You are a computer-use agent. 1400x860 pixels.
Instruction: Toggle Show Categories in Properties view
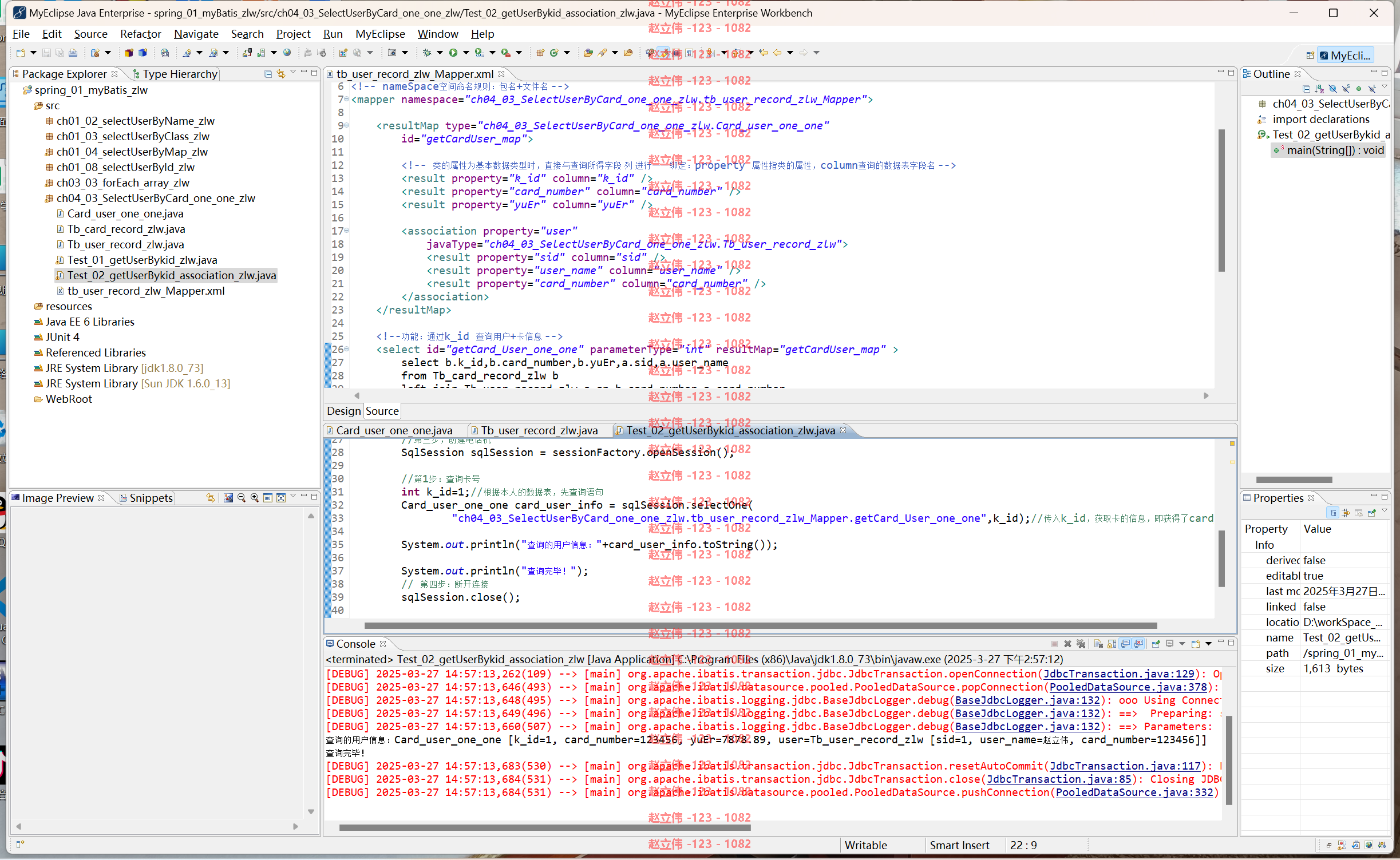pos(1333,513)
